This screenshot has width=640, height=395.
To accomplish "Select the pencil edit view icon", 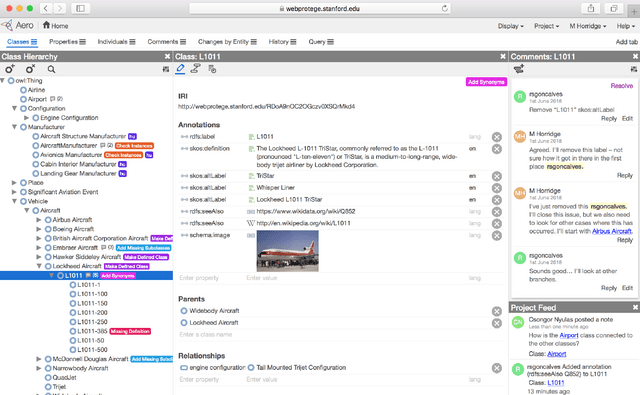I will coord(180,69).
